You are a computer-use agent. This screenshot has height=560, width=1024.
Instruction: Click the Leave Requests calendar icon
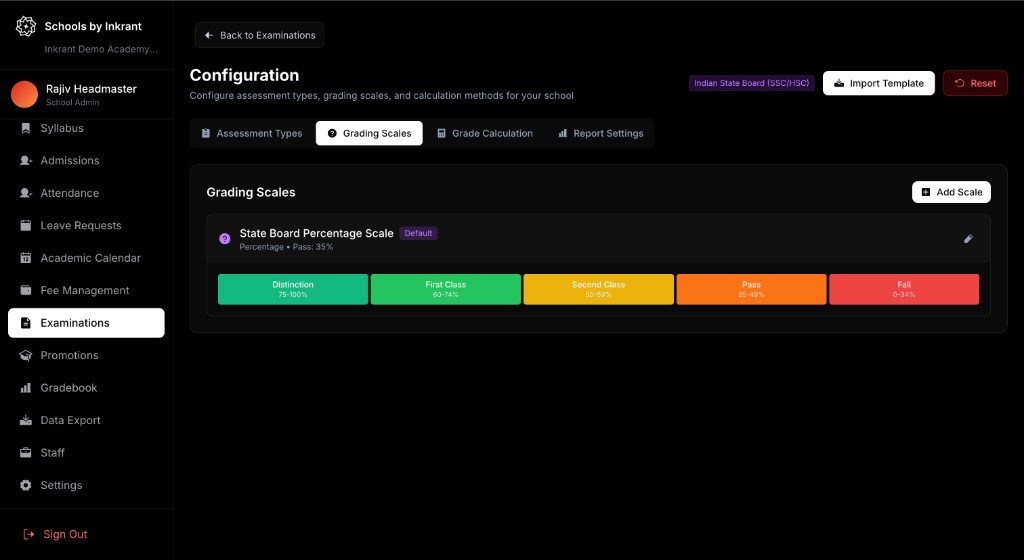[x=25, y=225]
